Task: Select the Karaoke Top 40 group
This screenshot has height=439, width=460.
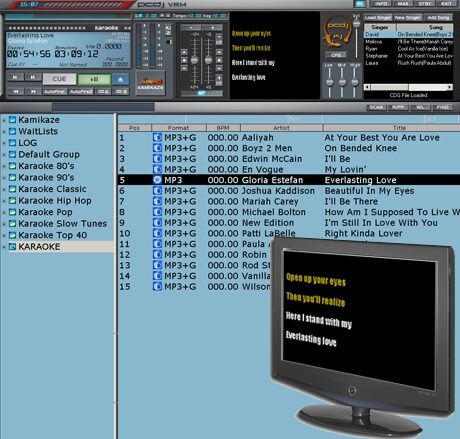Action: pyautogui.click(x=48, y=235)
